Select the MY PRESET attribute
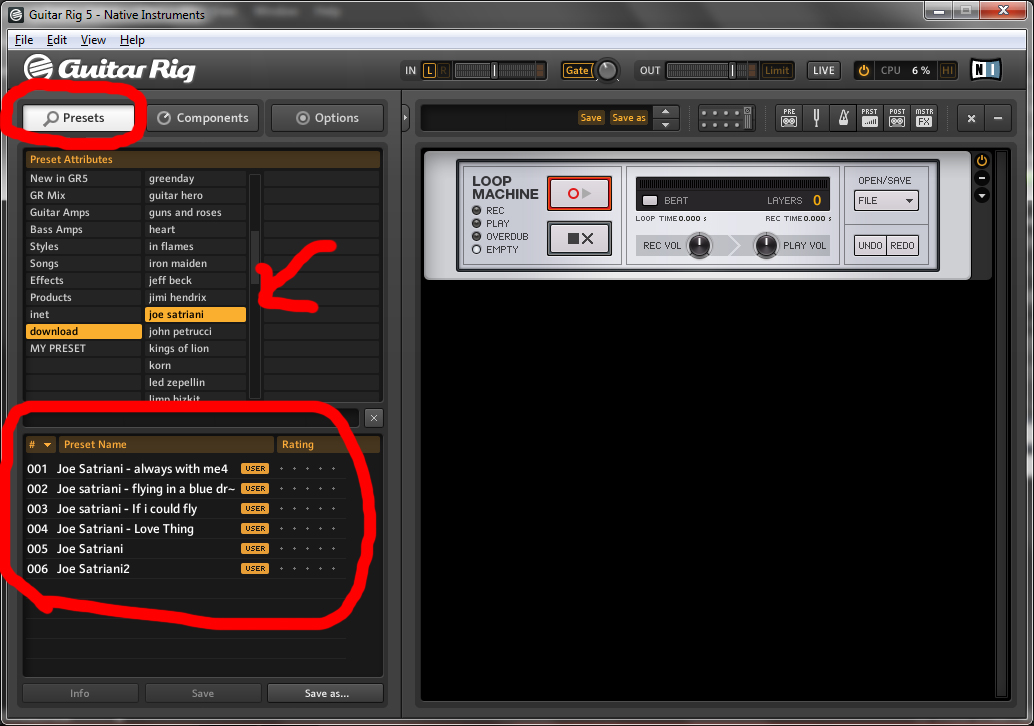 pos(84,348)
